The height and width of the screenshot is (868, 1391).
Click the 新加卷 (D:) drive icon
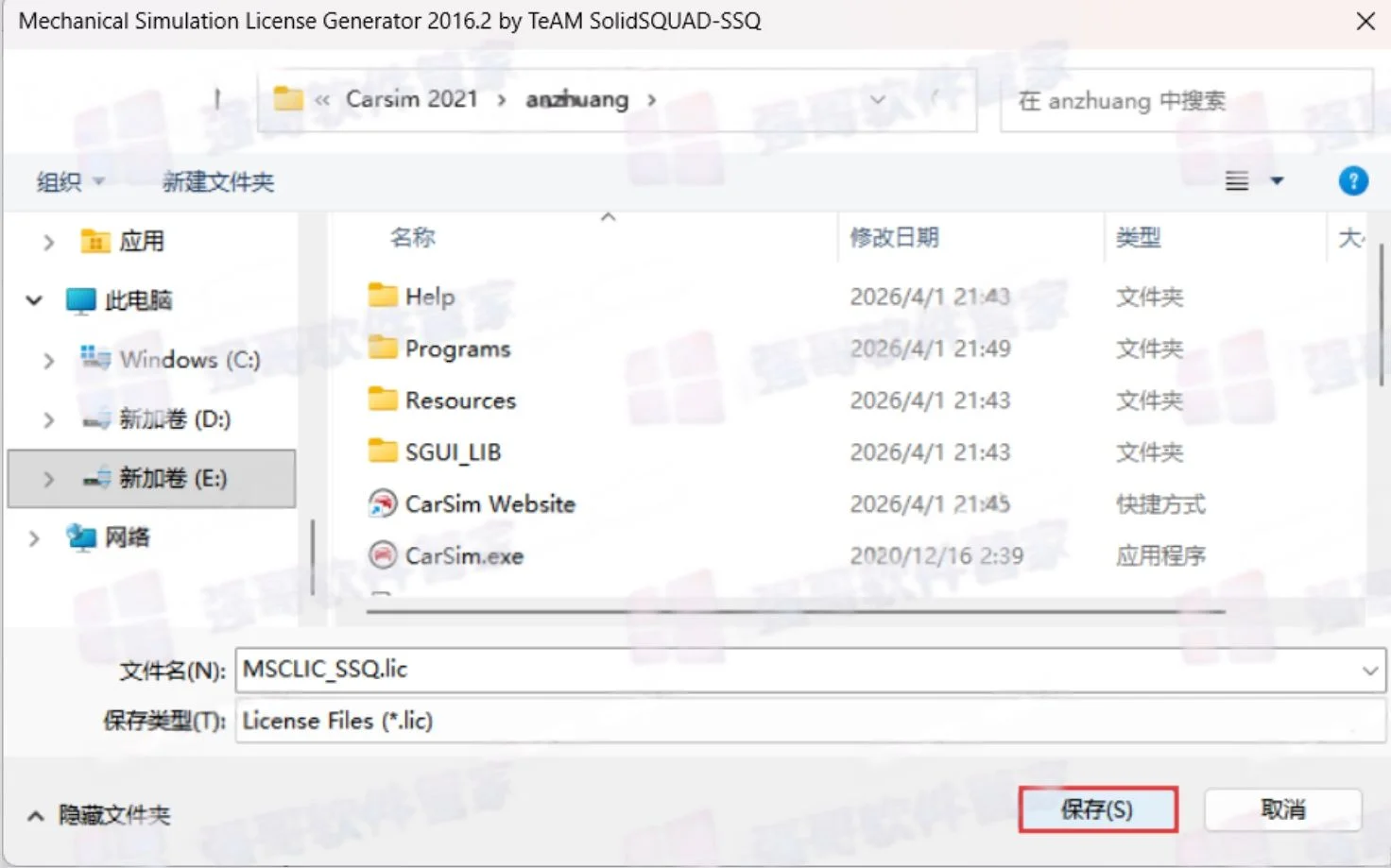pos(95,419)
